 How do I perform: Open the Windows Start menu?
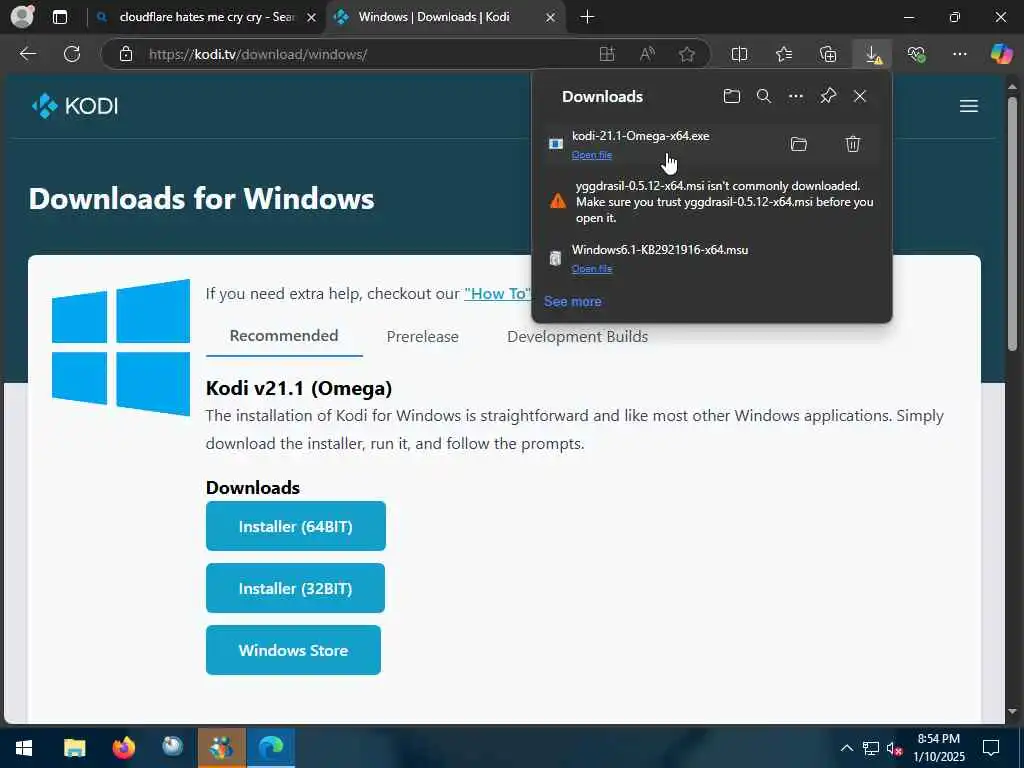[x=24, y=748]
